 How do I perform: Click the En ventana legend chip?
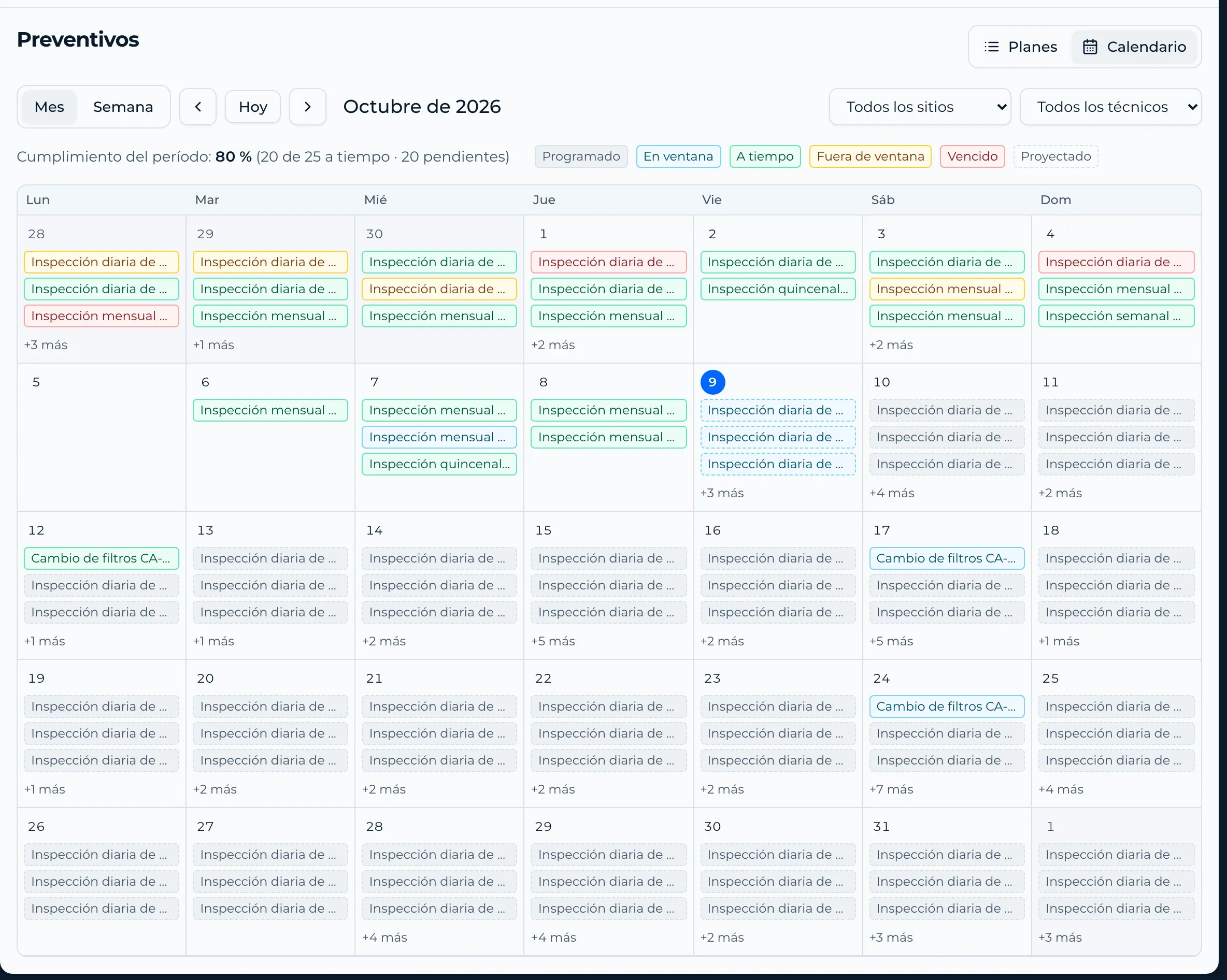pyautogui.click(x=678, y=156)
